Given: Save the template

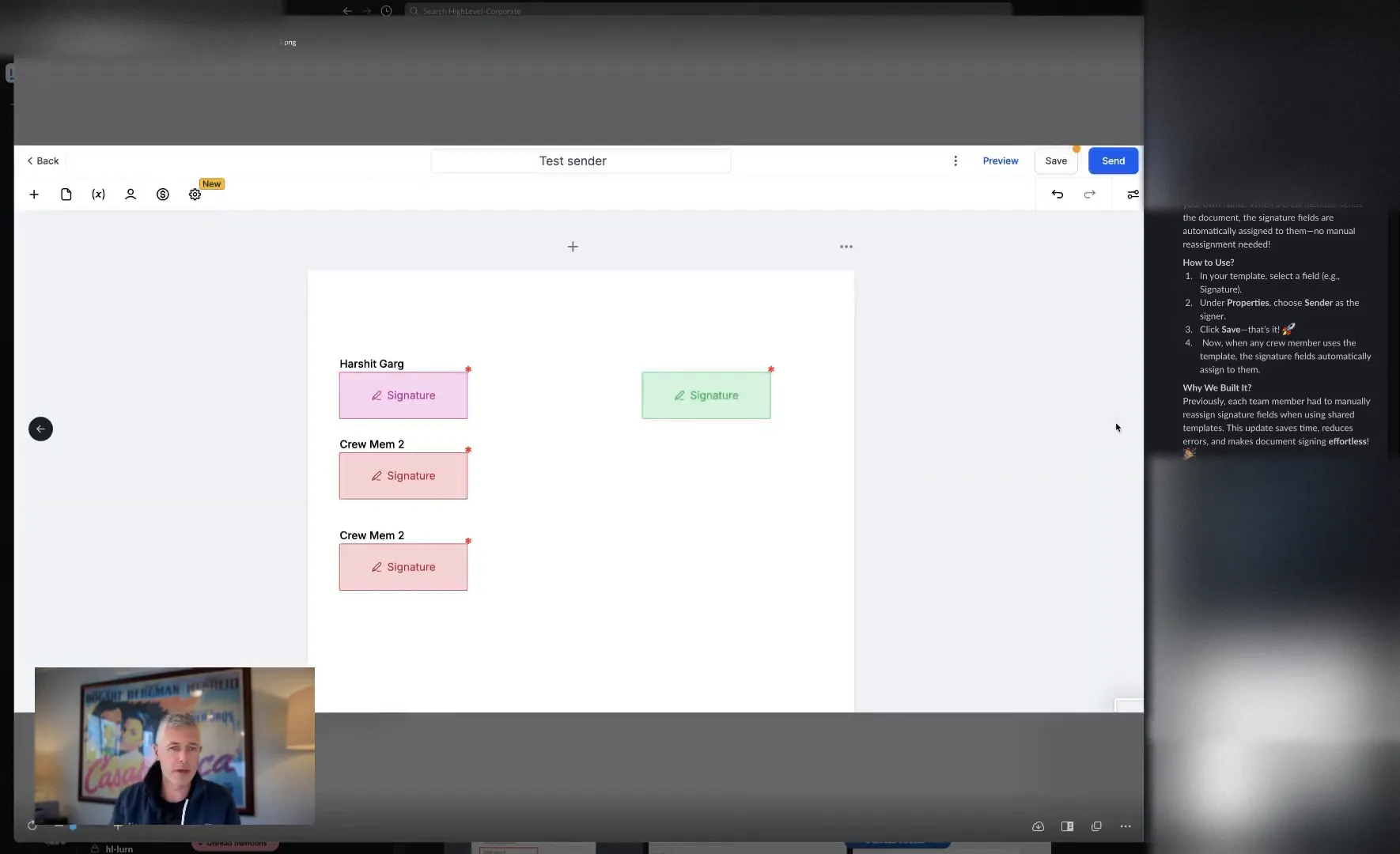Looking at the screenshot, I should [x=1057, y=161].
